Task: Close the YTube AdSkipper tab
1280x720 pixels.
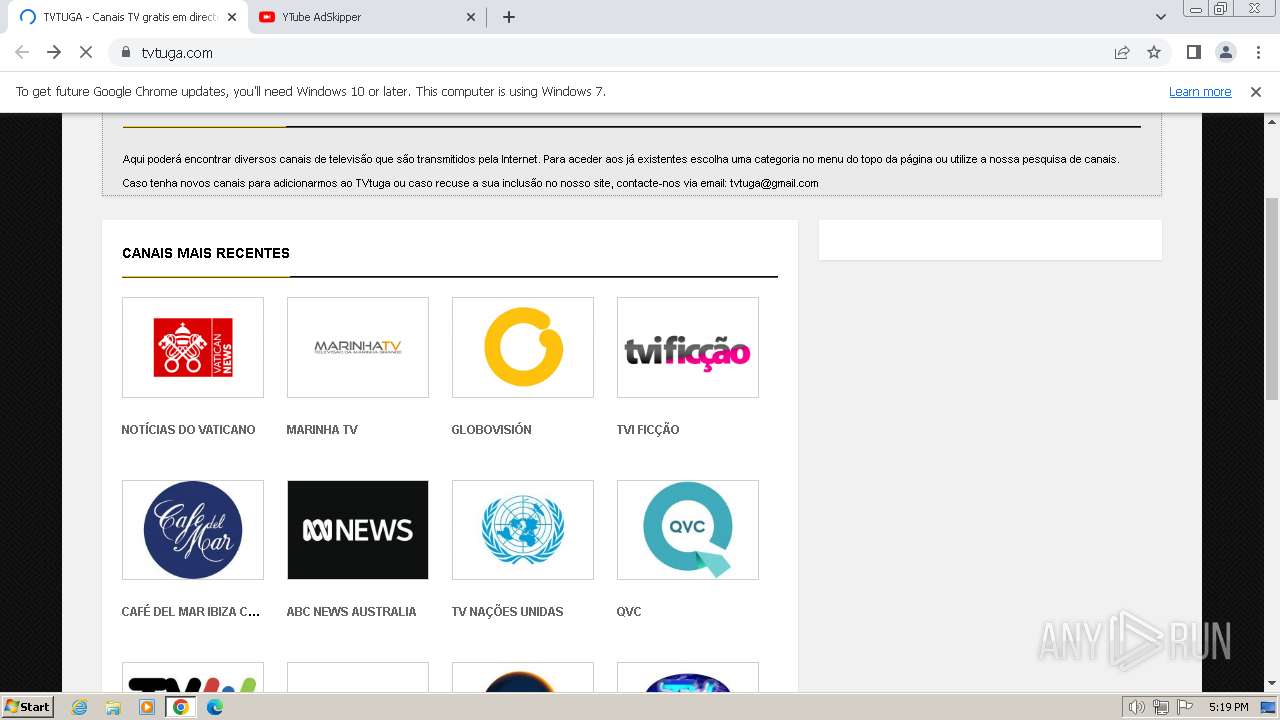Action: tap(470, 17)
